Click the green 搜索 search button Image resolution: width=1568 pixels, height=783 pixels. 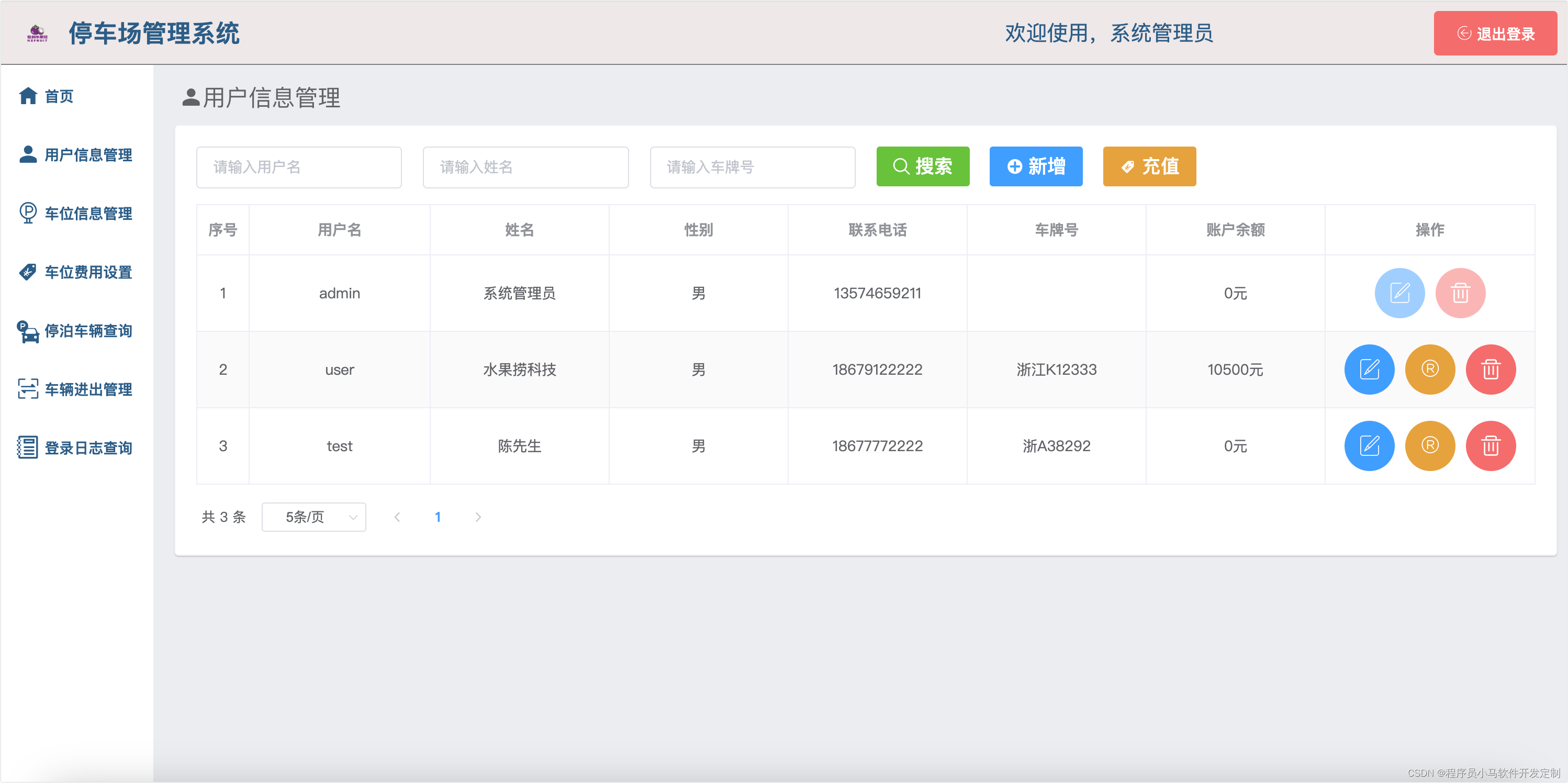(x=923, y=166)
